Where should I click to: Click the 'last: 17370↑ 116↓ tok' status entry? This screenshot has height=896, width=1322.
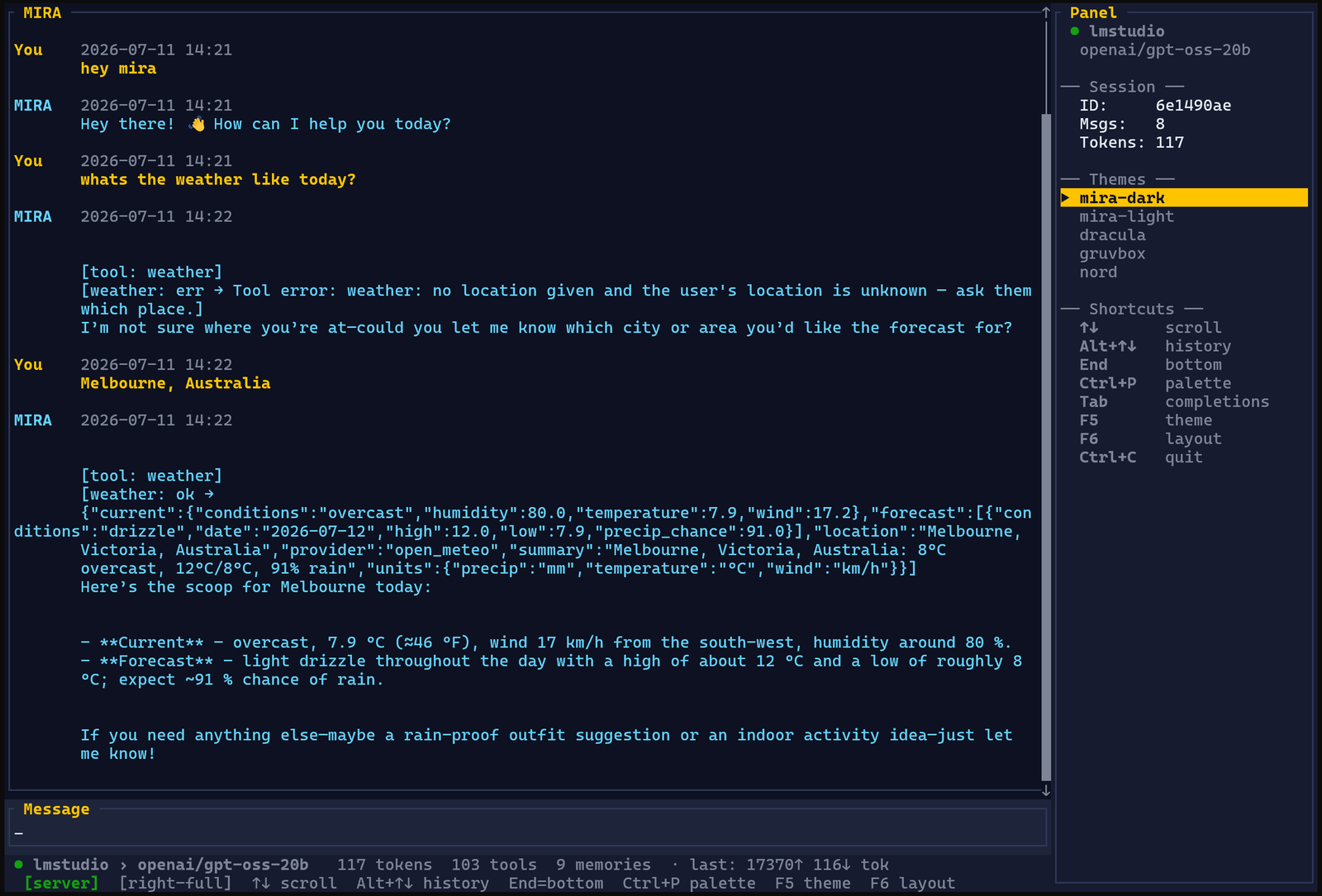tap(789, 865)
